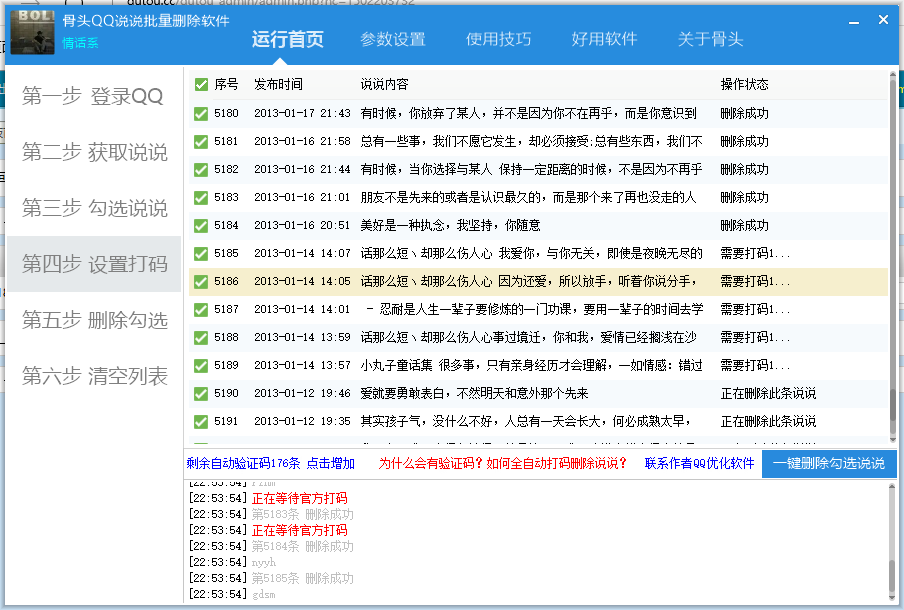
Task: Click the 序号 column header
Action: click(x=226, y=84)
